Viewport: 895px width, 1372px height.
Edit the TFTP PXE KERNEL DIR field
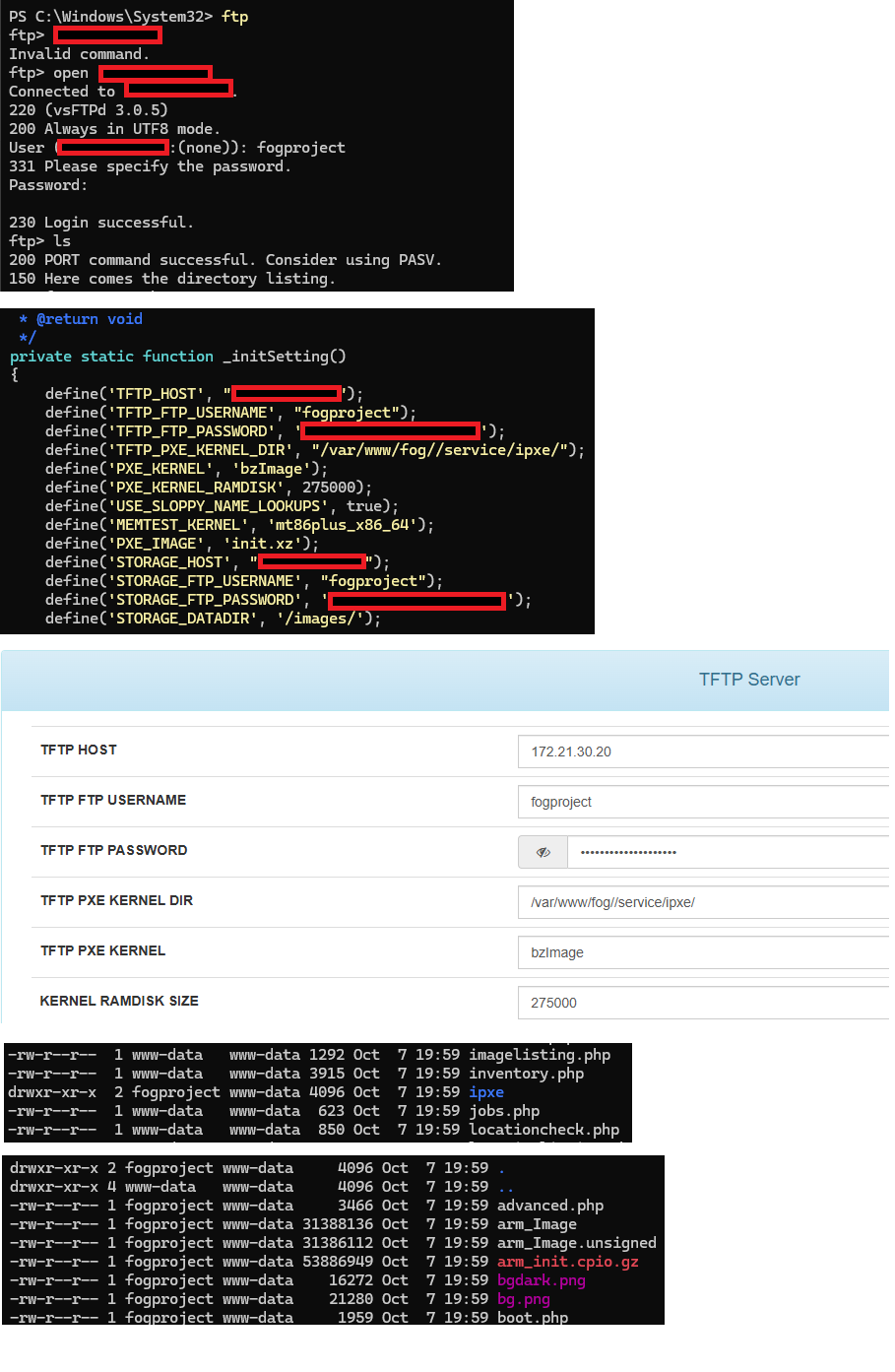(x=705, y=902)
